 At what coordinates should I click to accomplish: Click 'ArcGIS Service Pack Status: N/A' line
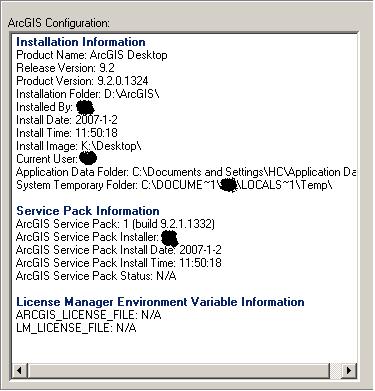click(96, 276)
